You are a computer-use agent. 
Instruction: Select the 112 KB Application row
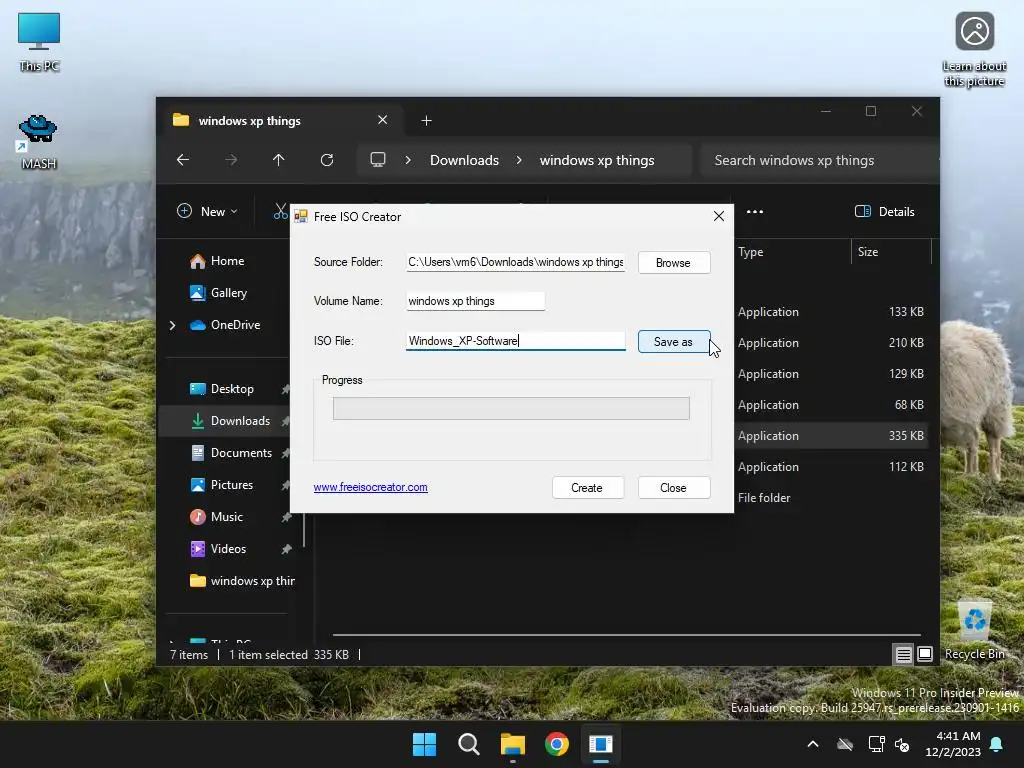click(x=831, y=467)
